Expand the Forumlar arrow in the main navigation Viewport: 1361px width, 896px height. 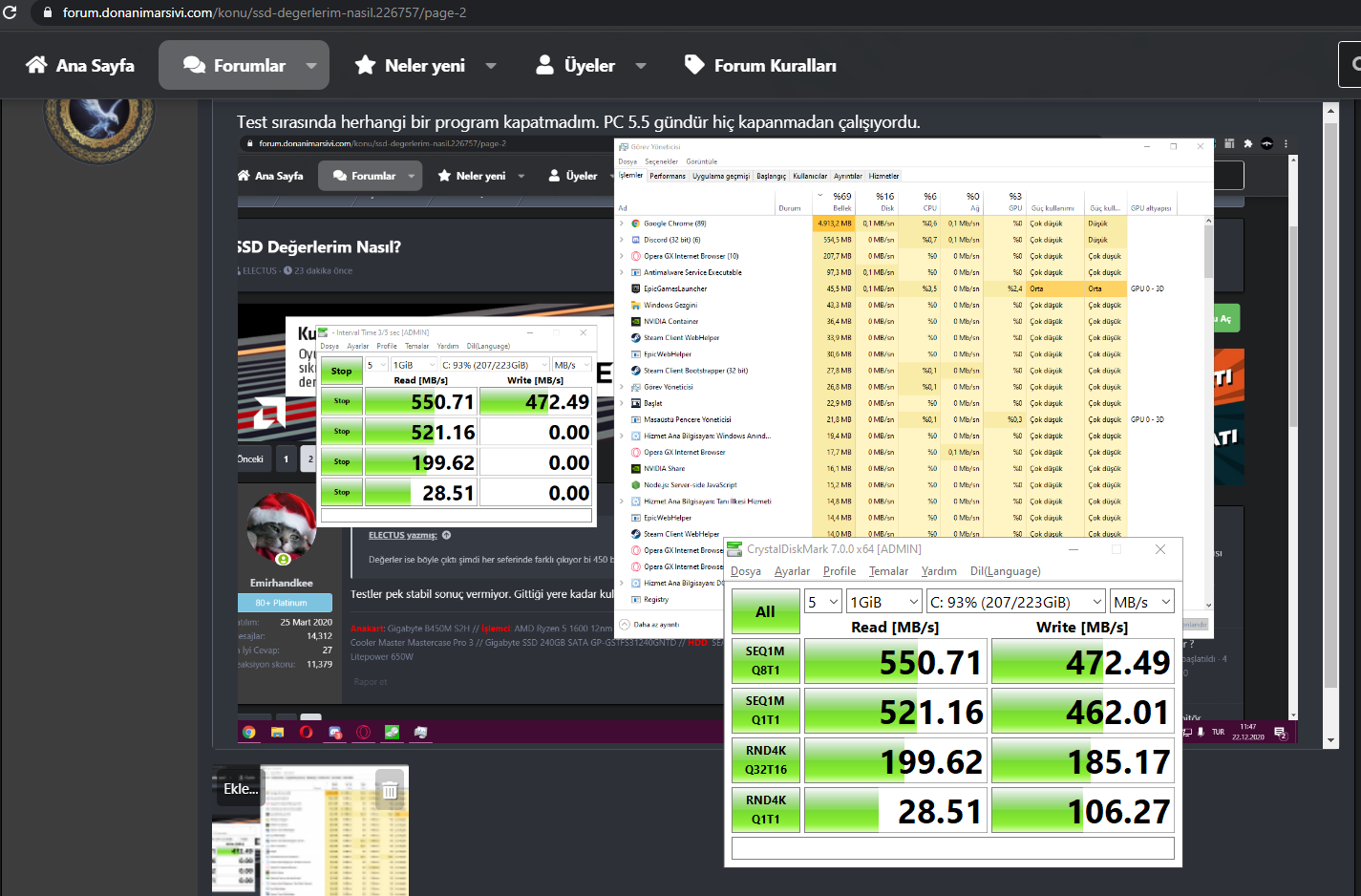(311, 66)
